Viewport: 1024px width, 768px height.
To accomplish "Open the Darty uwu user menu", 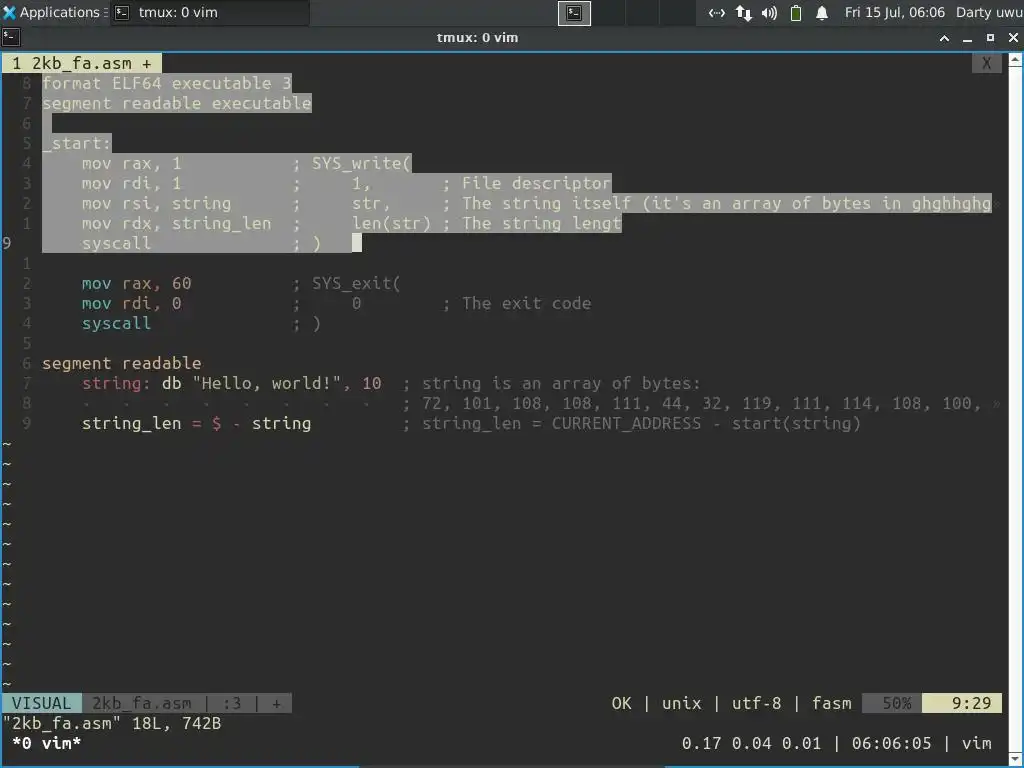I will pyautogui.click(x=989, y=12).
